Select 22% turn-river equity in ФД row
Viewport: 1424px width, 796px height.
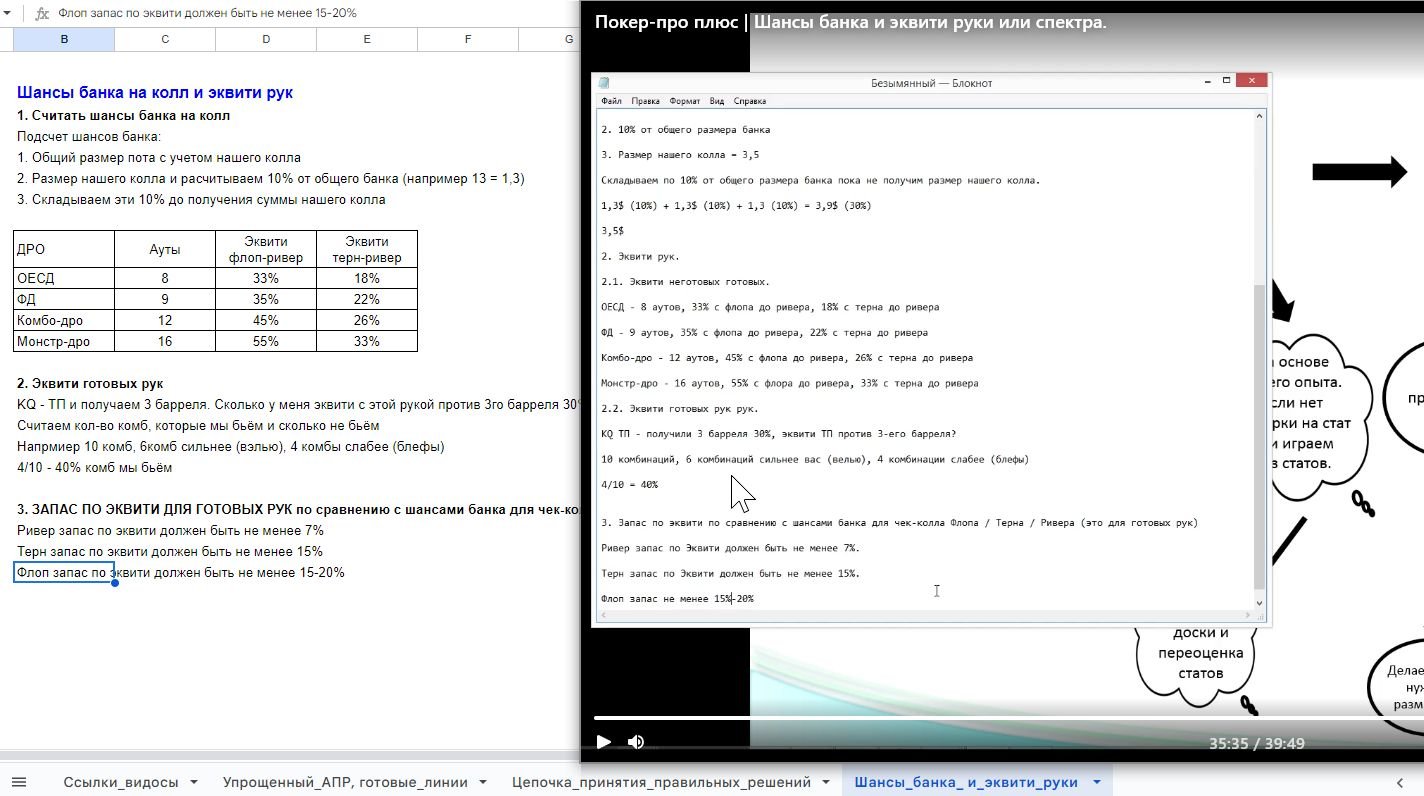pos(367,299)
